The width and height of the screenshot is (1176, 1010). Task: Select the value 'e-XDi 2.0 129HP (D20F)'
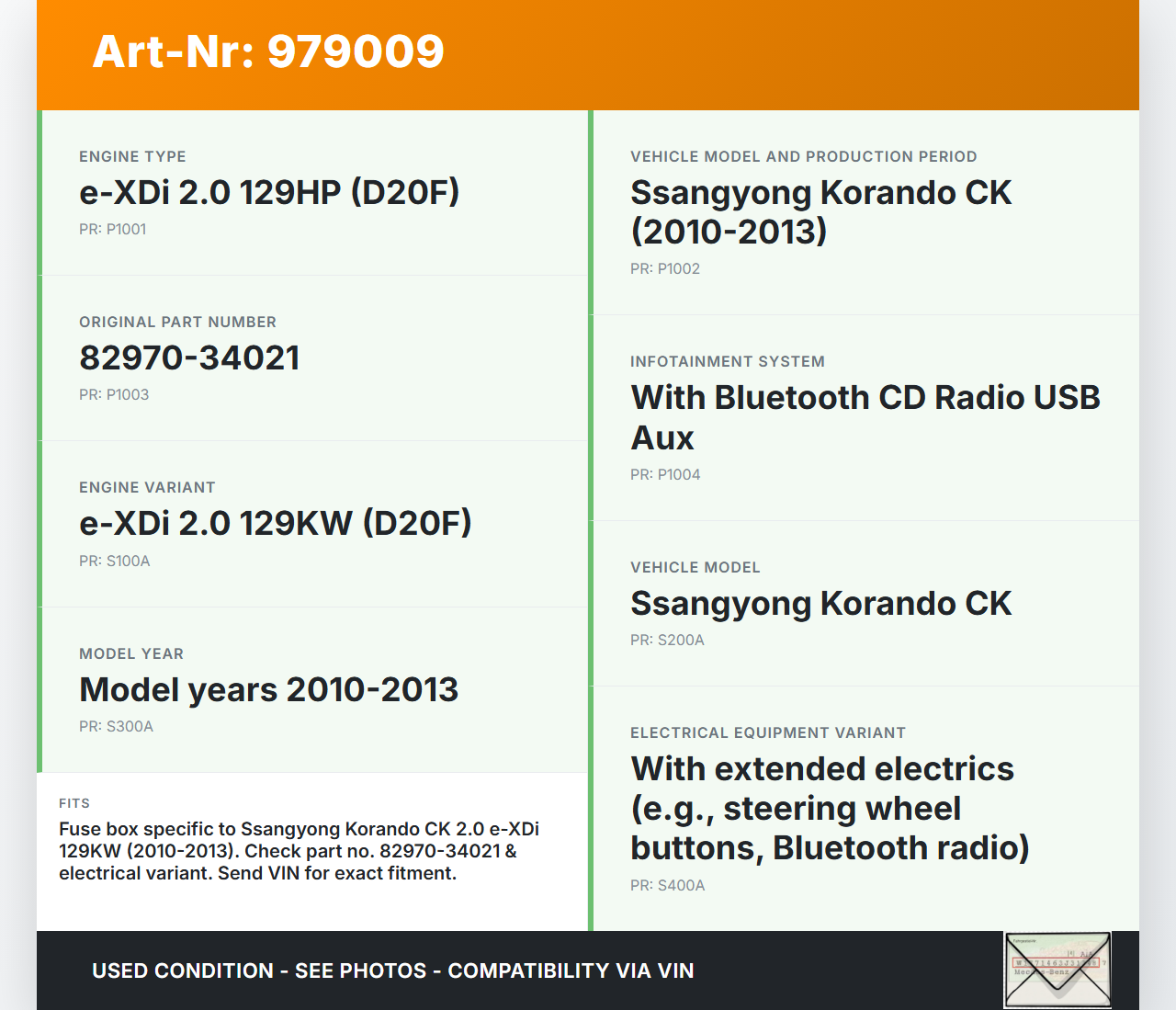tap(269, 192)
